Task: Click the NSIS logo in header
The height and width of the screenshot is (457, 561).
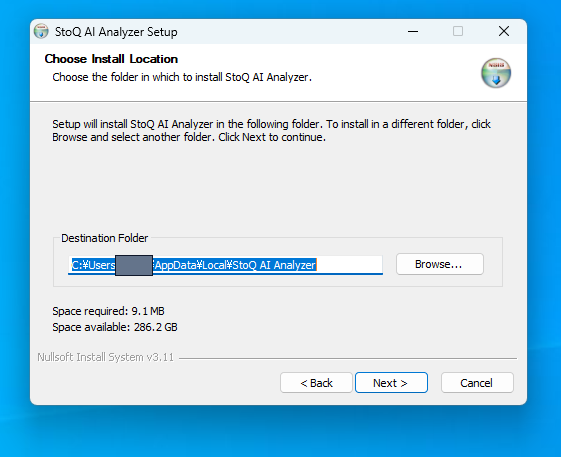Action: click(496, 73)
